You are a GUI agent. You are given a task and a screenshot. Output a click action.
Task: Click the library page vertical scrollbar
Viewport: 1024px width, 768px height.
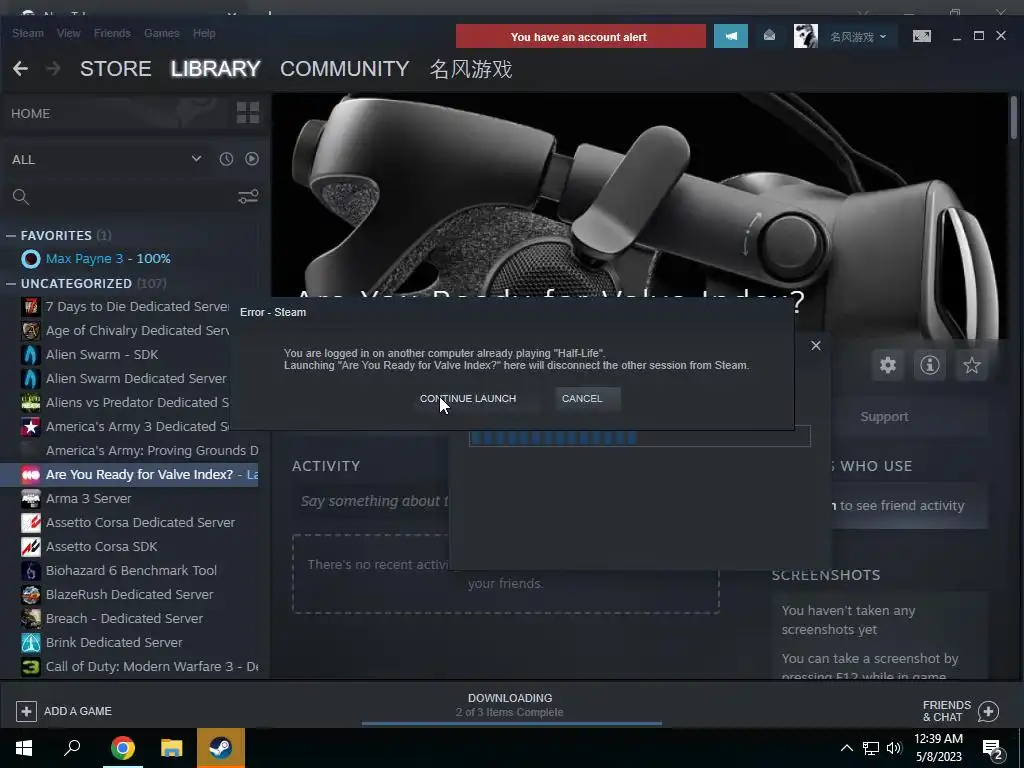pos(1014,118)
